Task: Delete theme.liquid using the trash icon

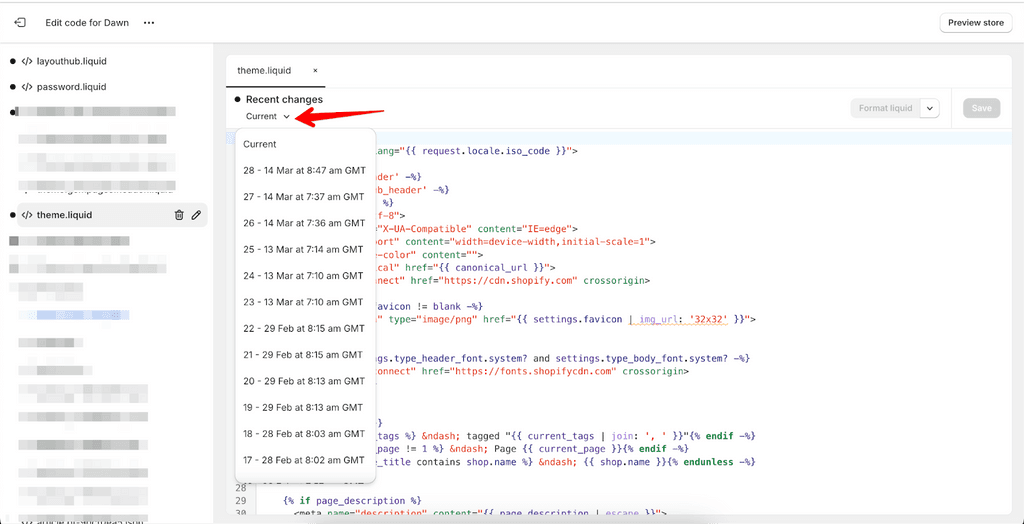Action: [179, 215]
